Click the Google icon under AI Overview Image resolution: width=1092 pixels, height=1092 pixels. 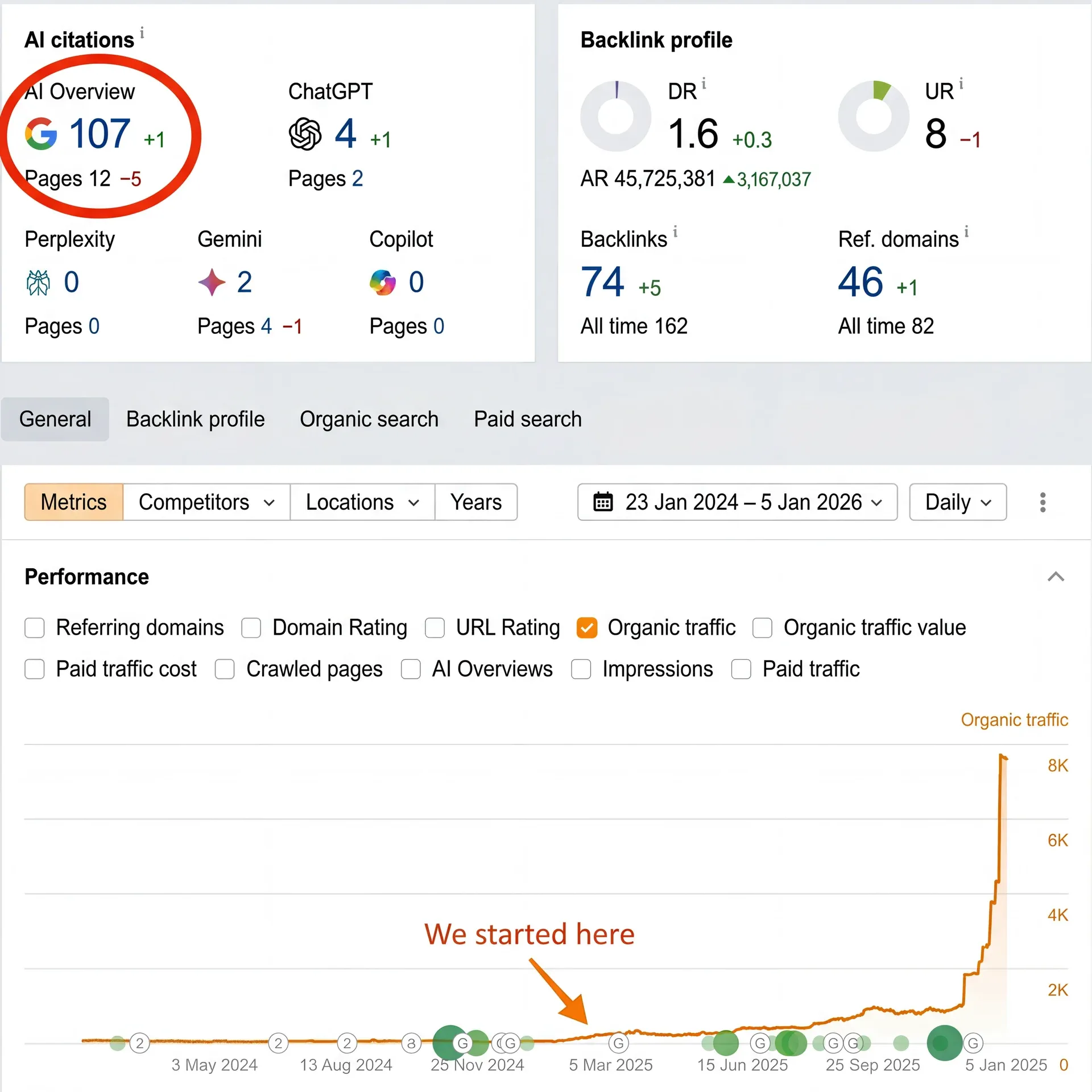pyautogui.click(x=41, y=134)
